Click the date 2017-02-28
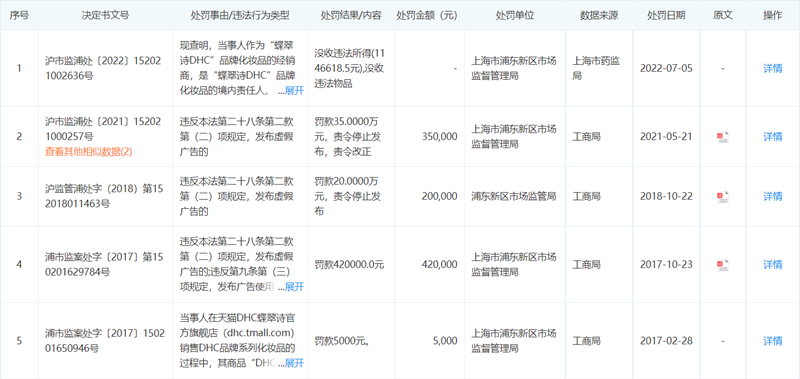 pyautogui.click(x=666, y=341)
